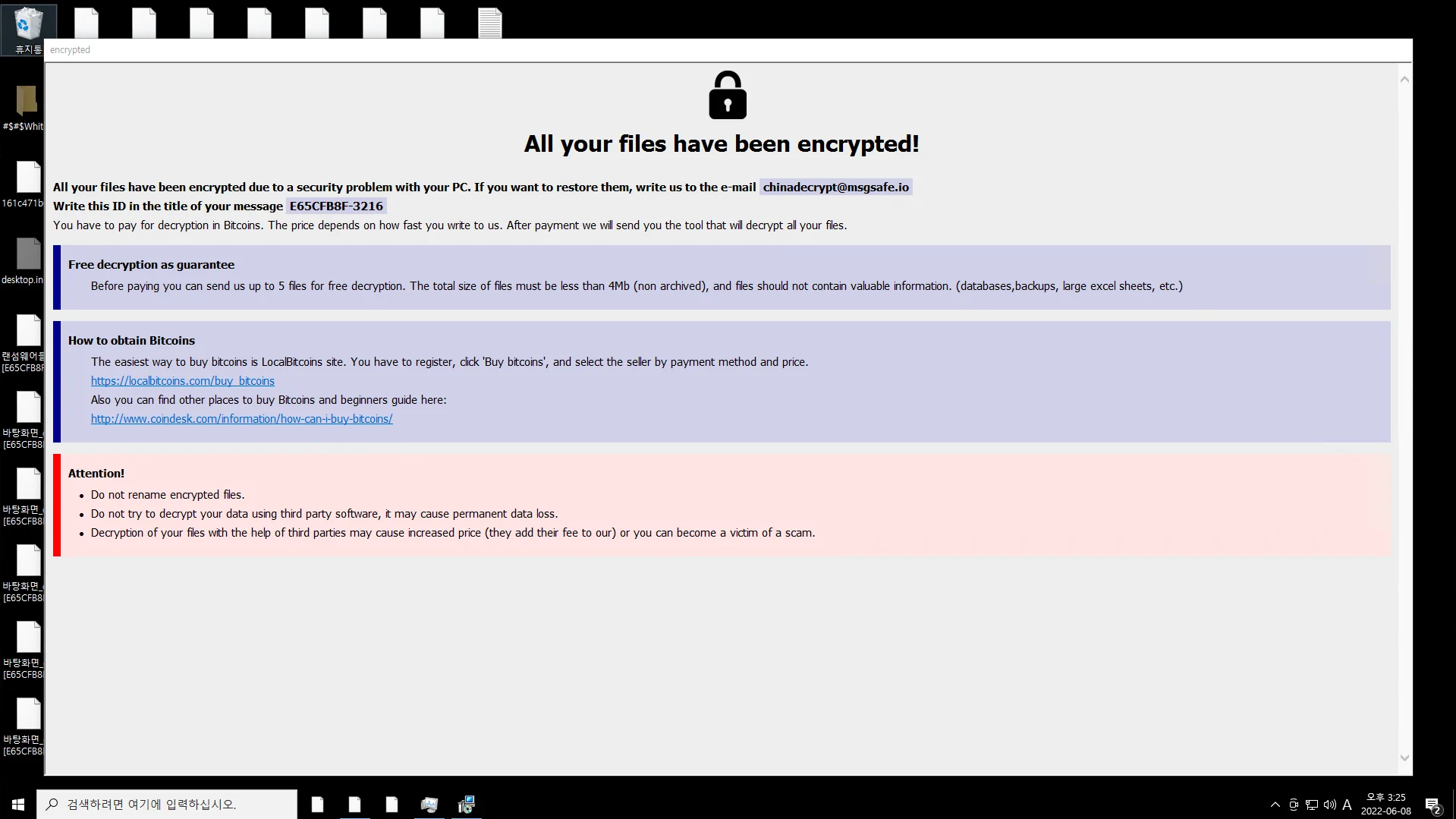Click the volume speaker tray icon

tap(1329, 805)
